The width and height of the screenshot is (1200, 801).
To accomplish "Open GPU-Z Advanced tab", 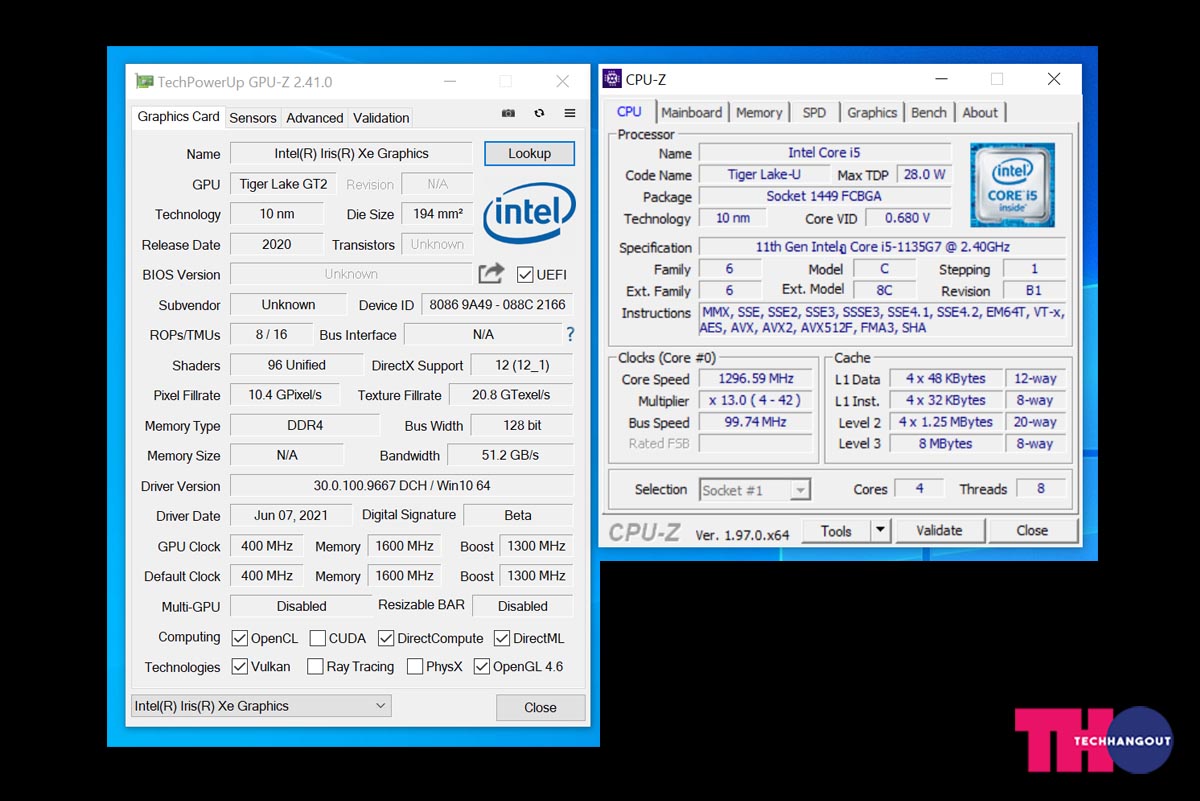I will pos(315,118).
